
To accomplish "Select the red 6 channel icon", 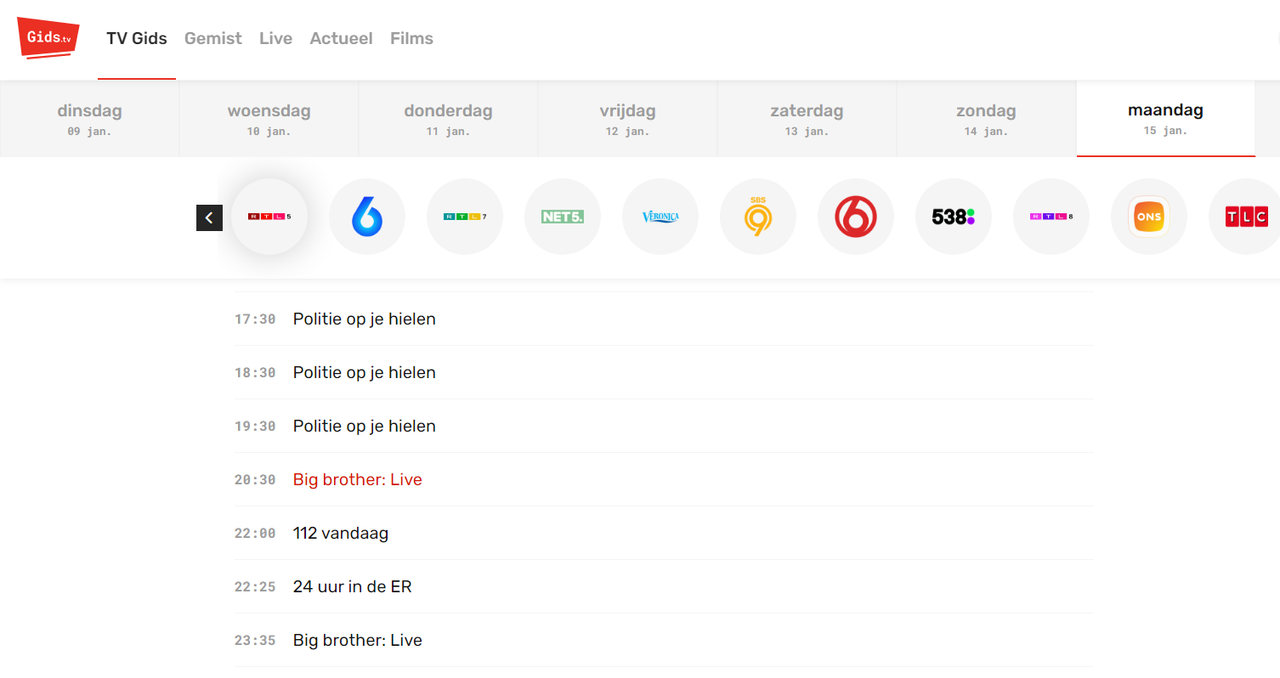I will tap(856, 217).
